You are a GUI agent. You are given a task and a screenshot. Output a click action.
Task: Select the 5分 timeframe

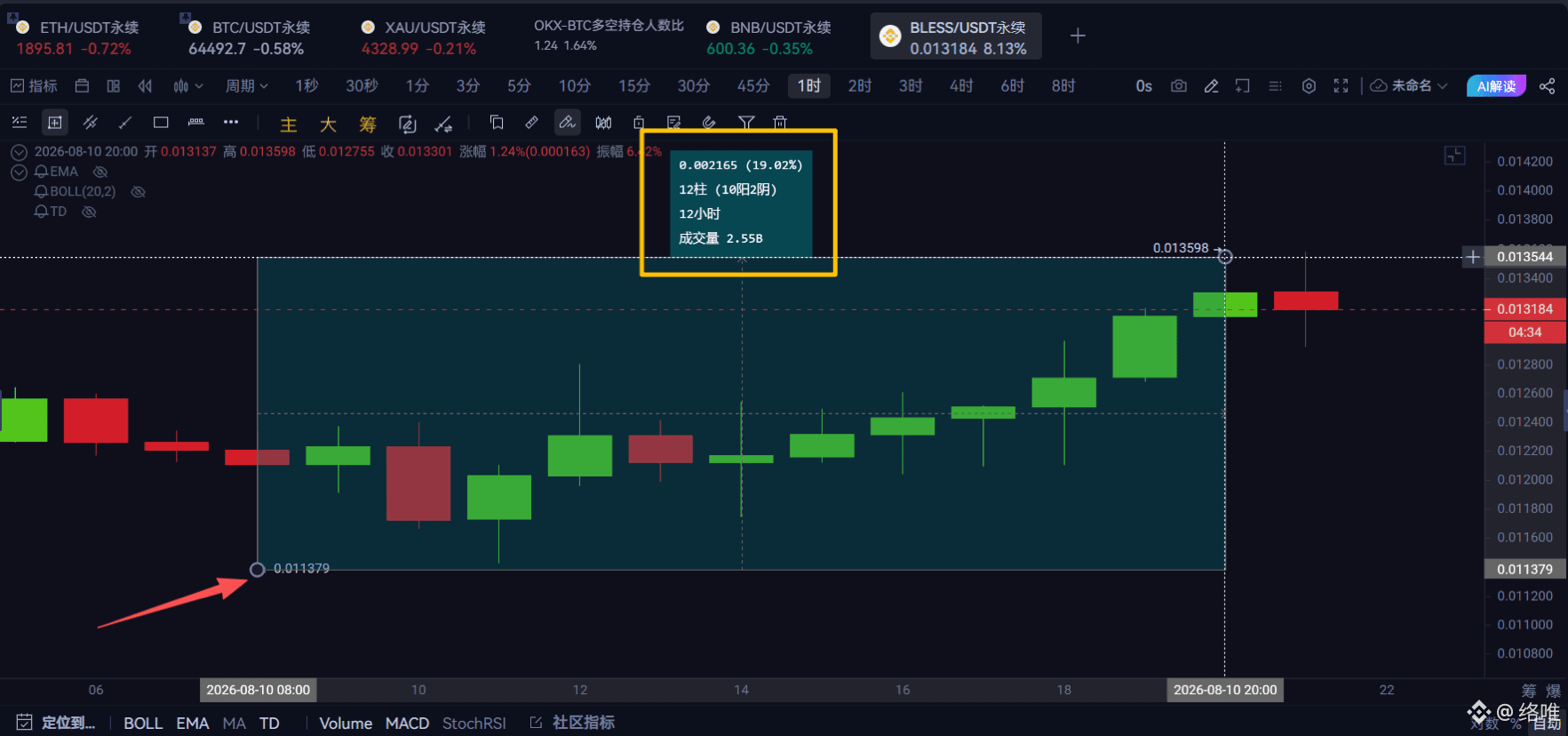519,86
